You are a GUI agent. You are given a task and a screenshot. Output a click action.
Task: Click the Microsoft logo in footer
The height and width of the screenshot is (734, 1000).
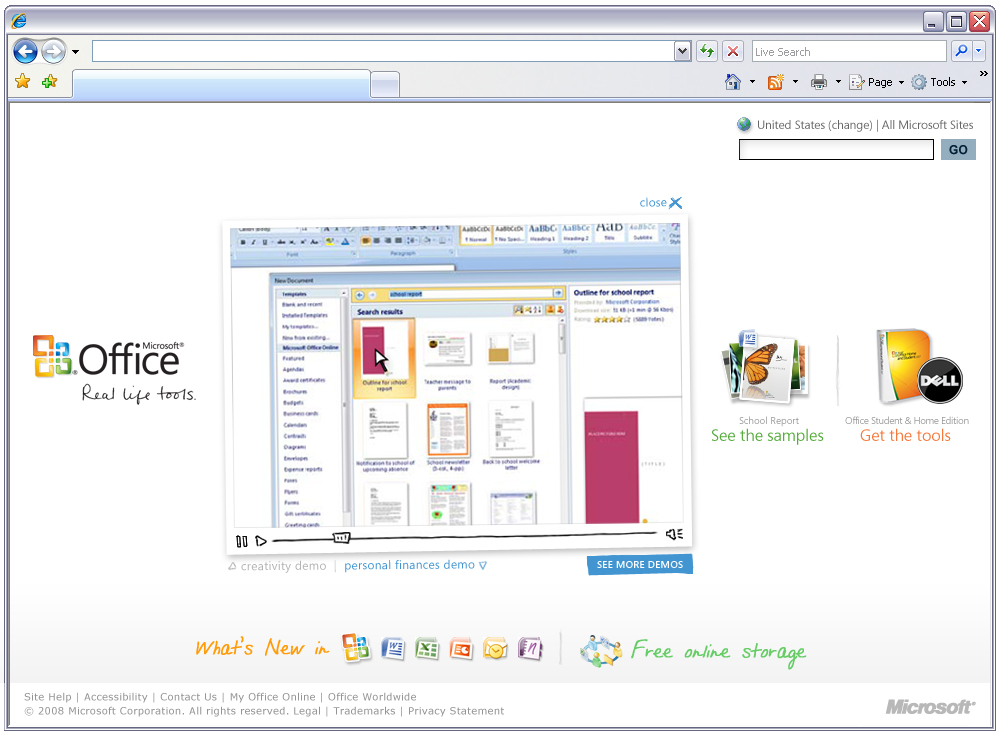click(930, 707)
